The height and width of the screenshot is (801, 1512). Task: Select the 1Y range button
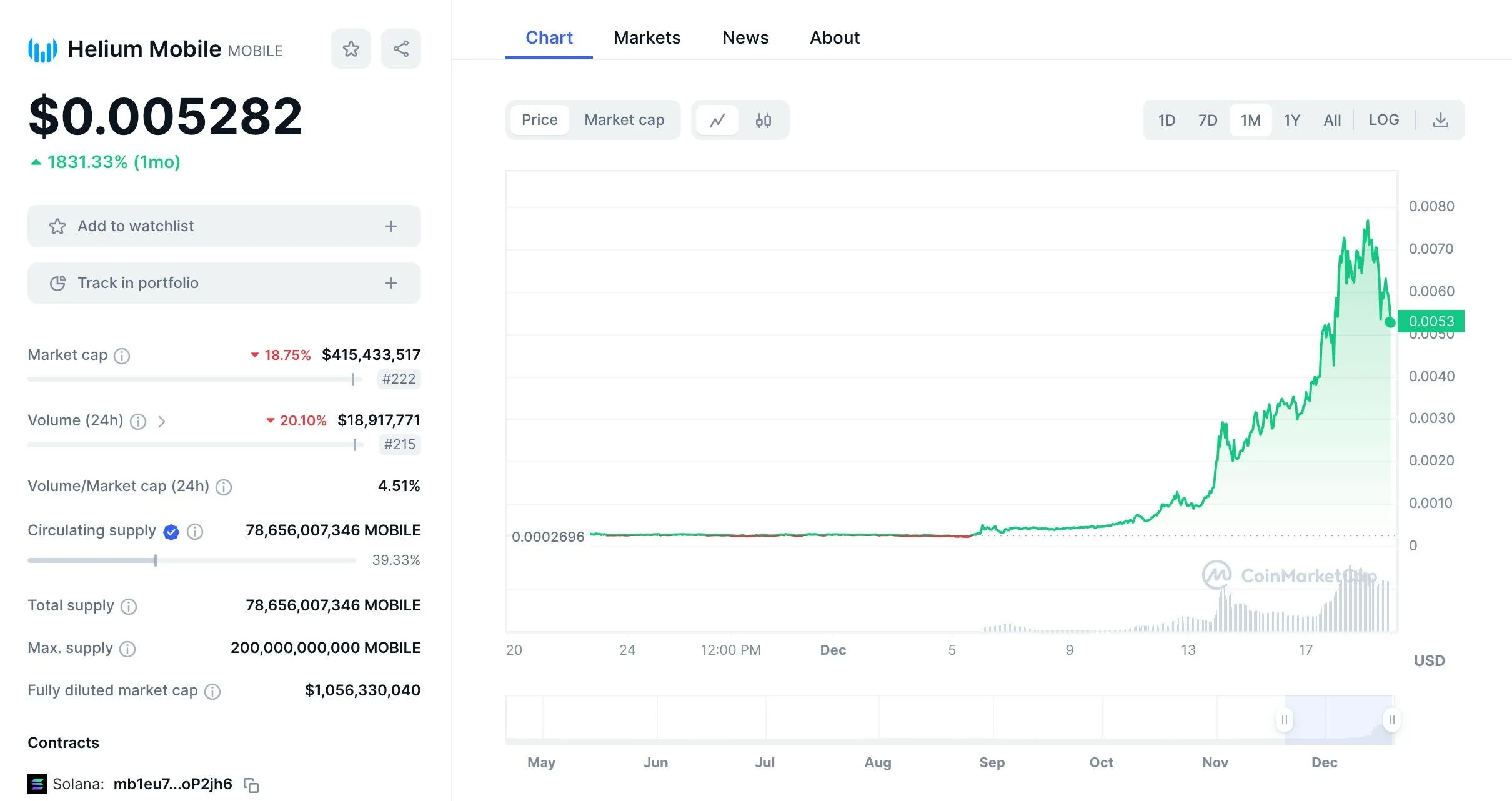tap(1291, 120)
